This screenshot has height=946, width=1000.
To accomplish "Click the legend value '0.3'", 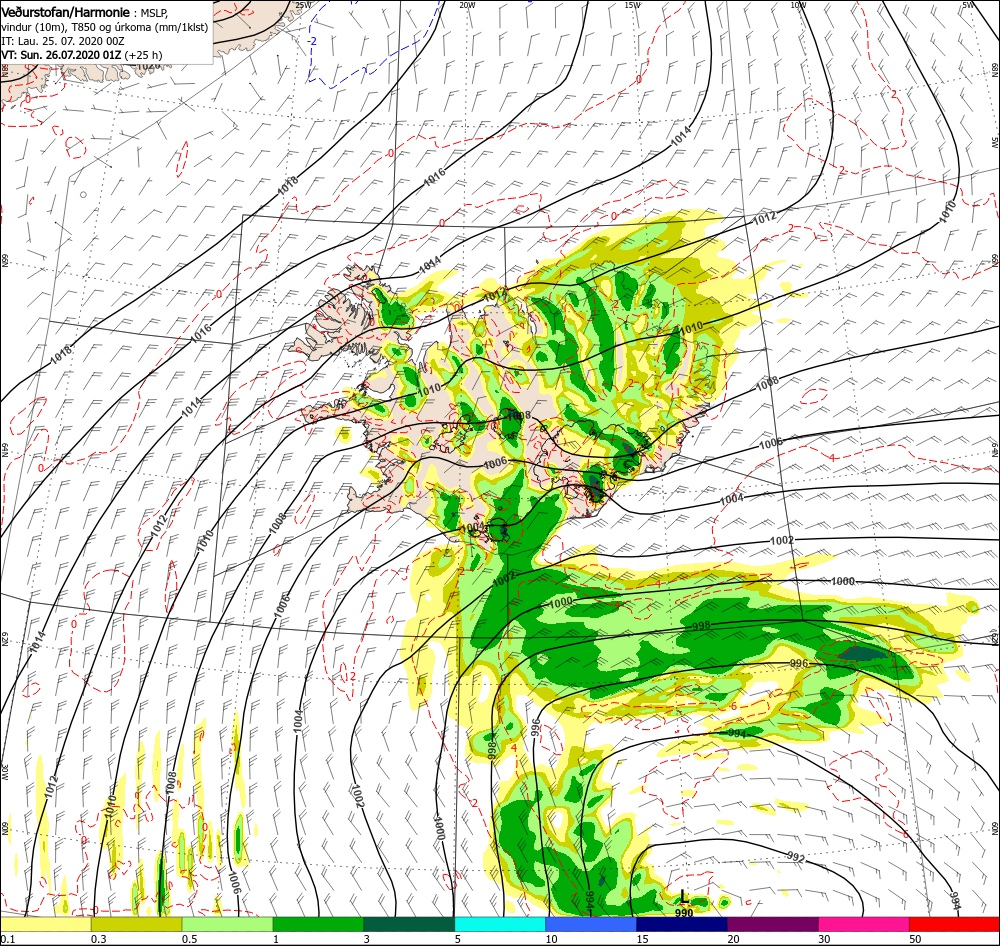I will pyautogui.click(x=99, y=939).
